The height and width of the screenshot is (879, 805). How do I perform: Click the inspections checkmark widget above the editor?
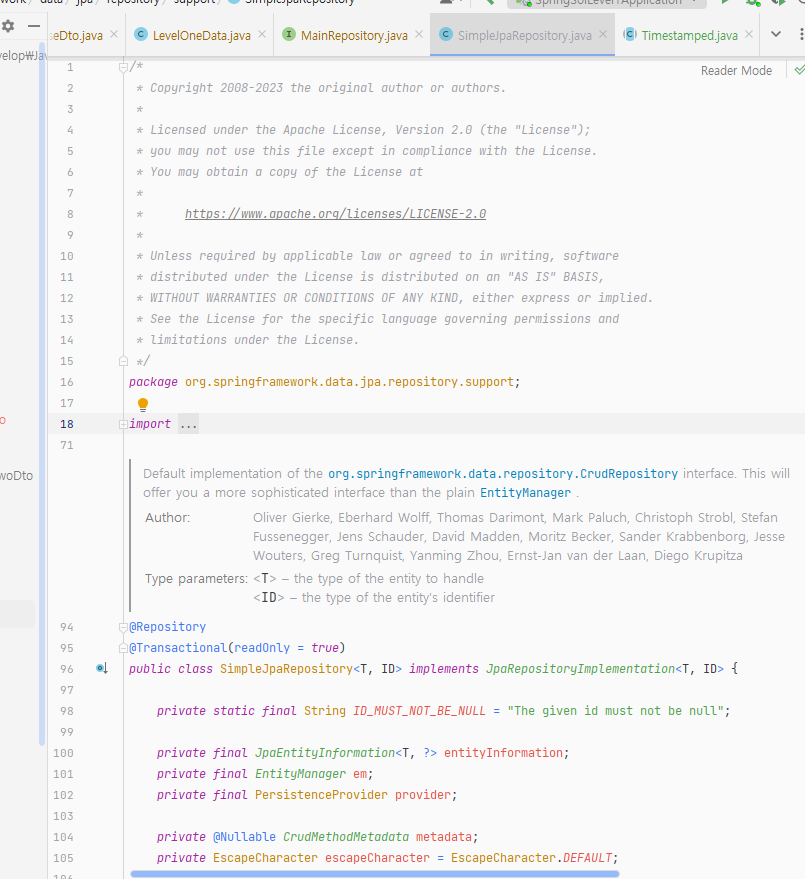click(x=797, y=70)
